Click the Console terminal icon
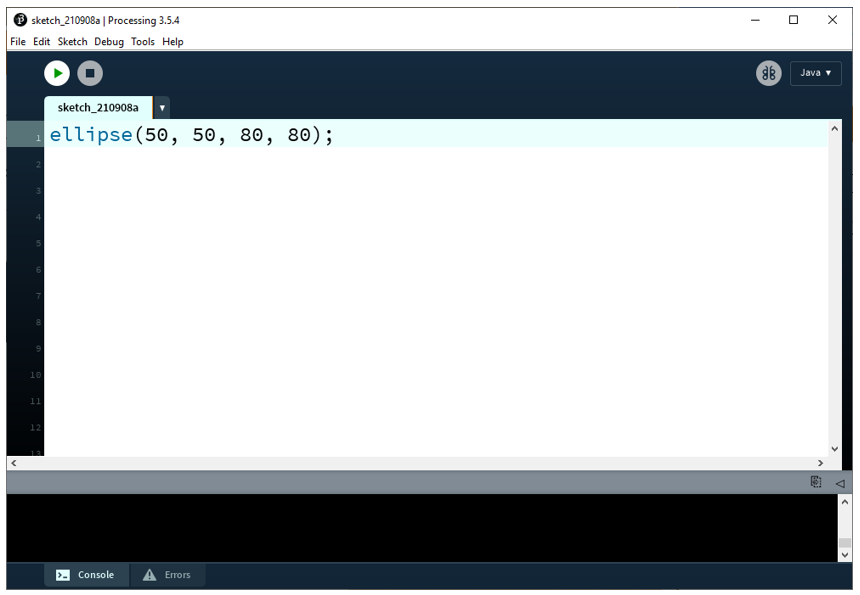Screen dimensions: 860x595 coord(63,575)
